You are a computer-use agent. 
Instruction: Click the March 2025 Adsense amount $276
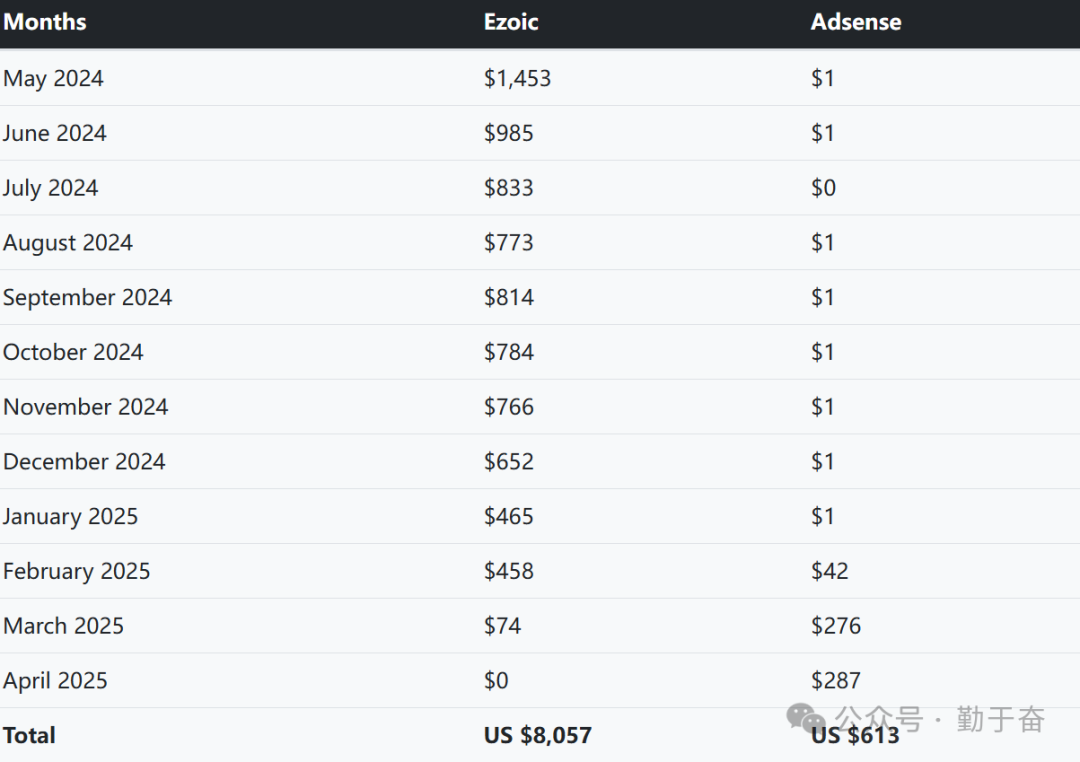click(x=836, y=626)
